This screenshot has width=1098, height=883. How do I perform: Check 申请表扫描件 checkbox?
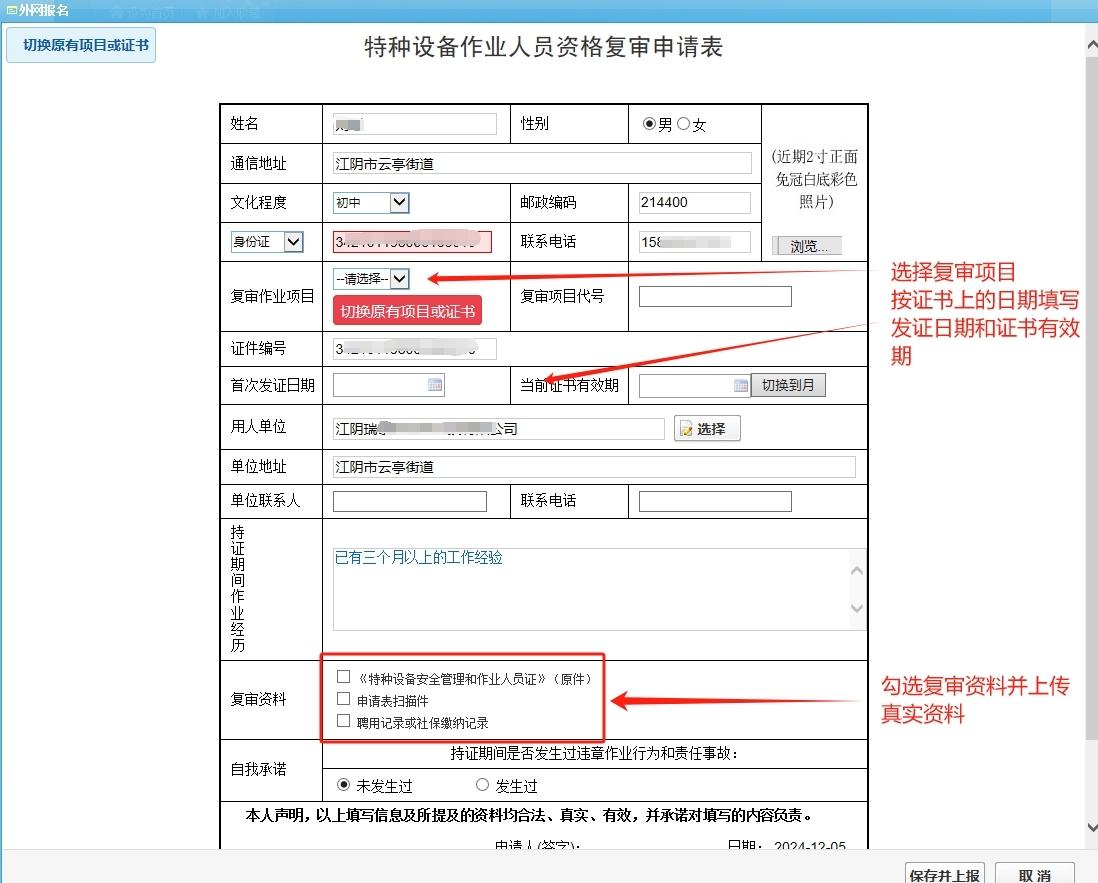click(x=343, y=699)
